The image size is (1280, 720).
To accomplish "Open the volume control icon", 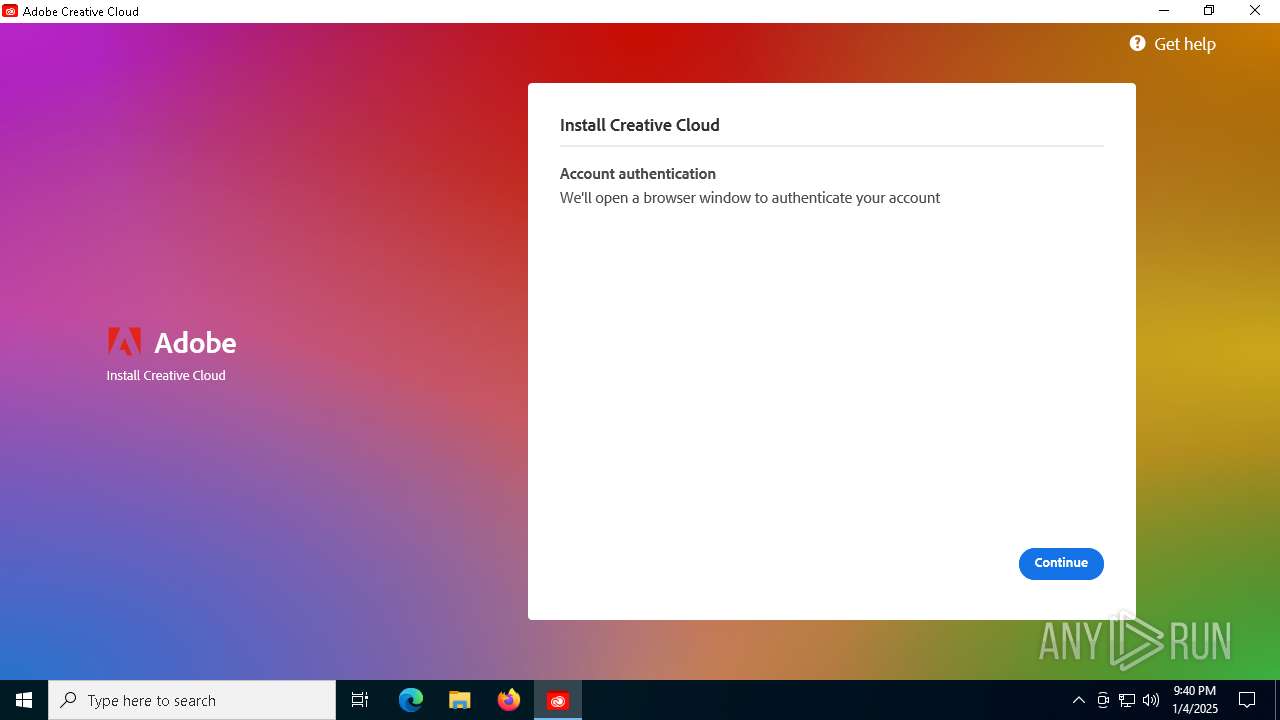I will pos(1151,700).
